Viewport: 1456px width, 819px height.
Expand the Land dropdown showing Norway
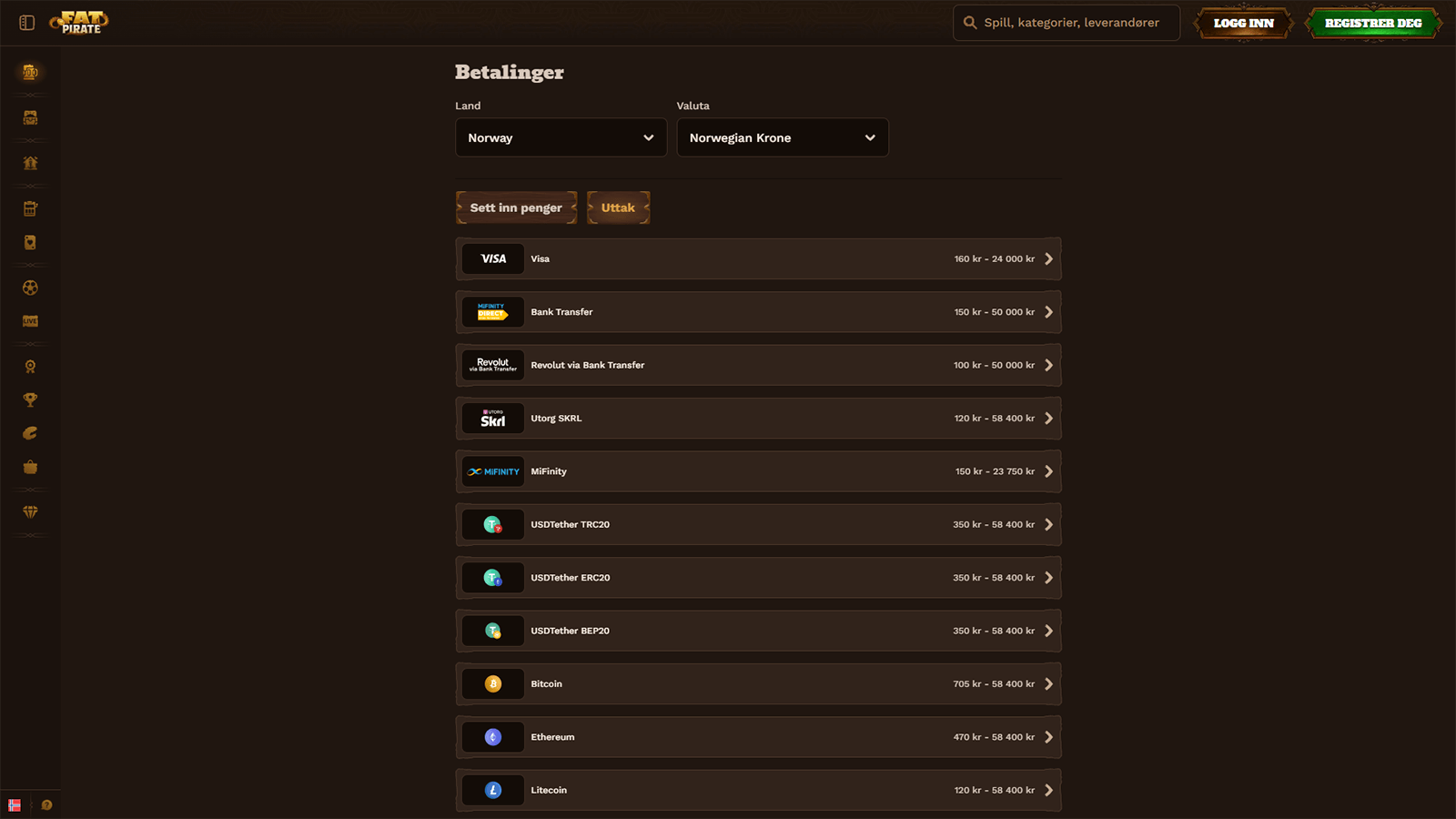[561, 138]
